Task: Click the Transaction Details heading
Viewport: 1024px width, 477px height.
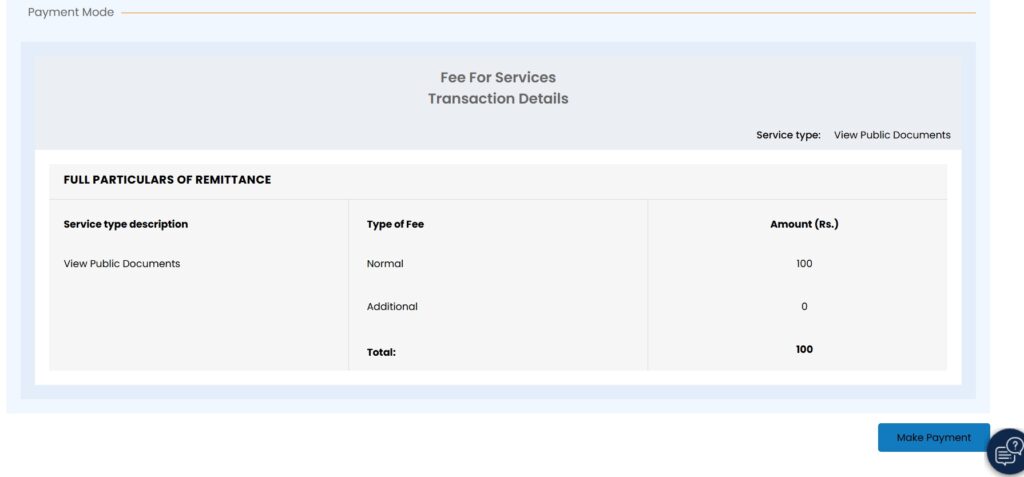Action: [498, 99]
